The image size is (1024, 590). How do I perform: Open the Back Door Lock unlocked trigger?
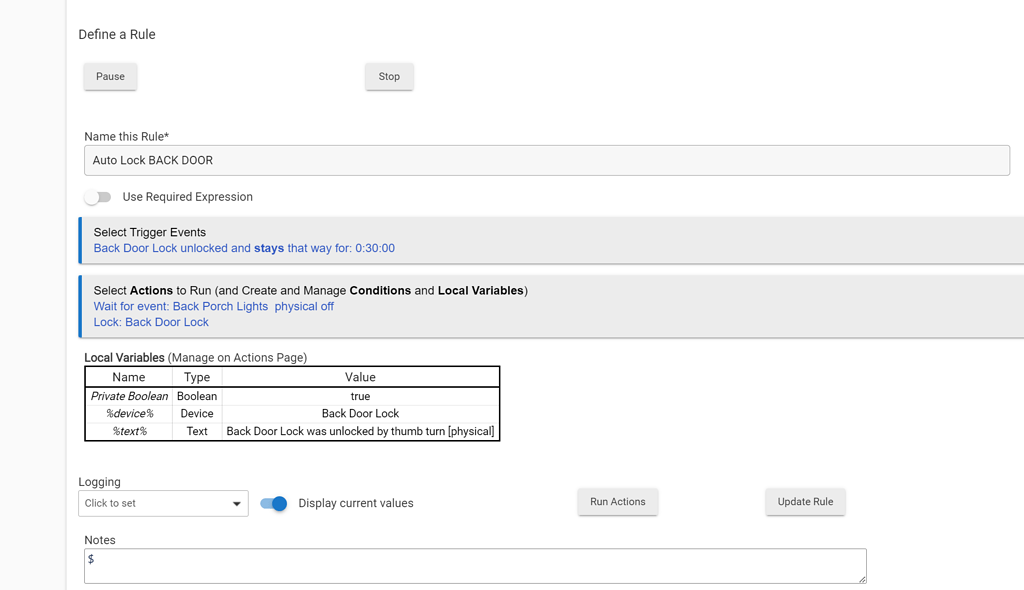pyautogui.click(x=244, y=248)
